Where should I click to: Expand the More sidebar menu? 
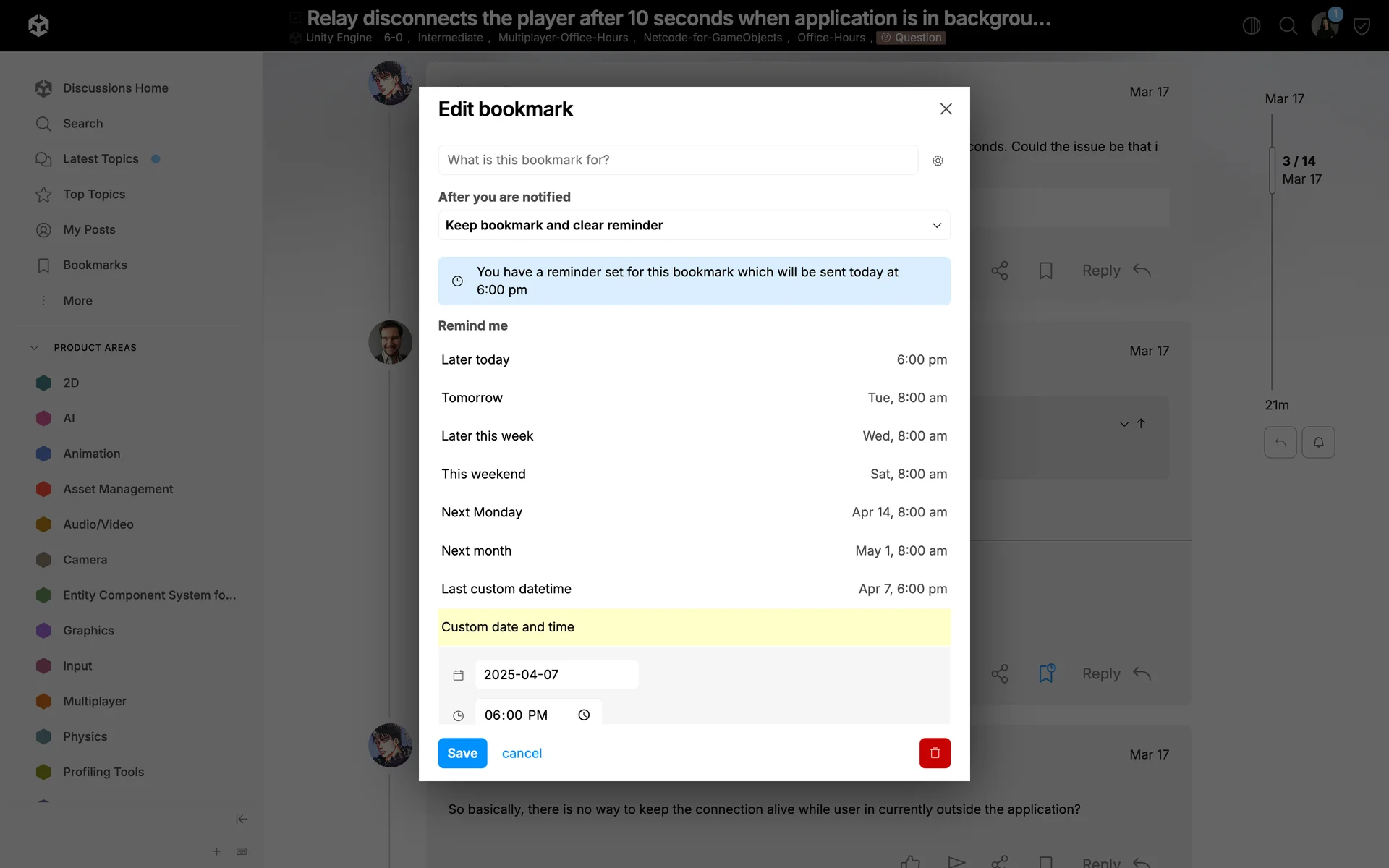coord(77,300)
